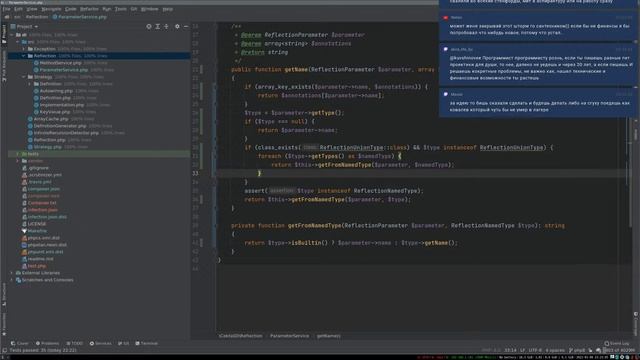Click the Expand All icon in Project panel
This screenshot has height=360, width=640.
(158, 27)
